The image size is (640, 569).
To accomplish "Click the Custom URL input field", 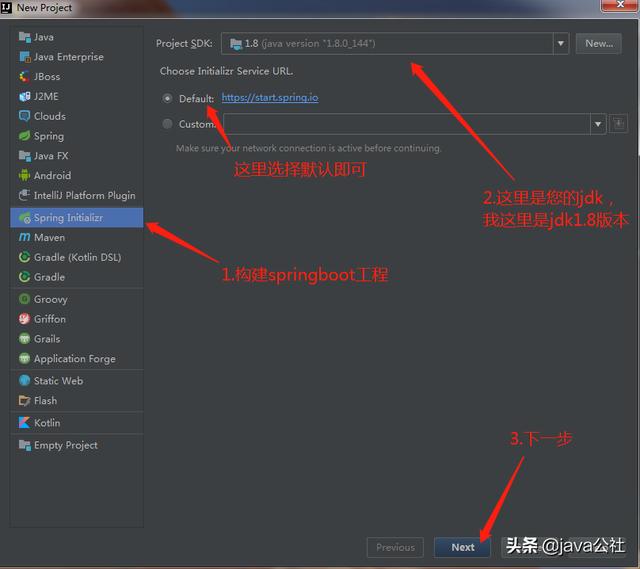I will point(407,124).
